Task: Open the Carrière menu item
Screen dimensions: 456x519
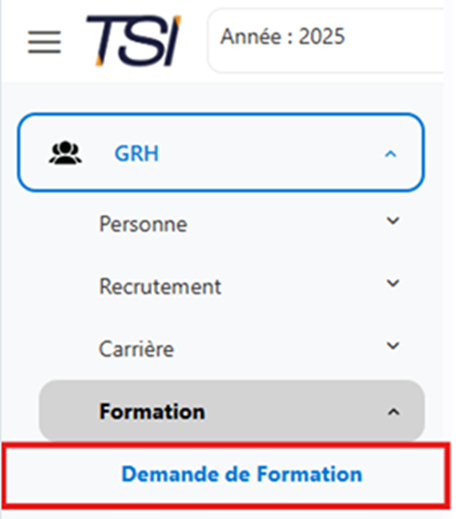Action: (x=136, y=349)
